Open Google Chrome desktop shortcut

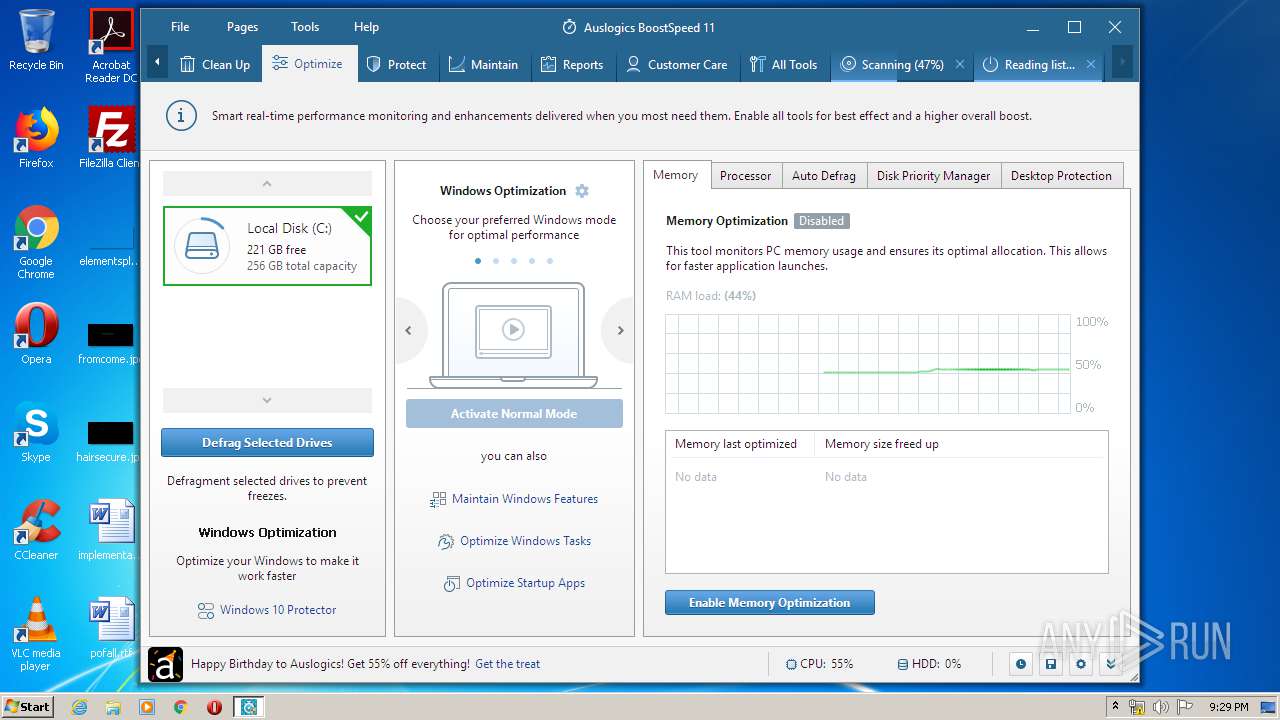[36, 242]
